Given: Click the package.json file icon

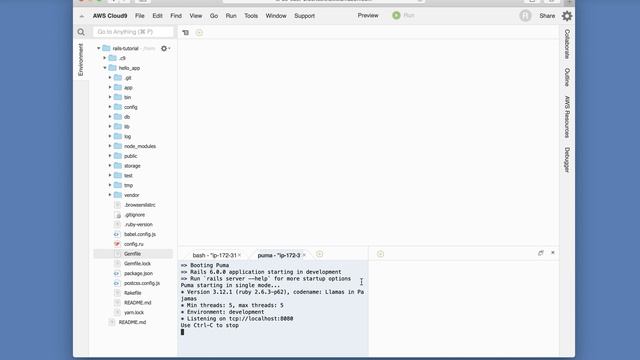Looking at the screenshot, I should click(x=117, y=273).
